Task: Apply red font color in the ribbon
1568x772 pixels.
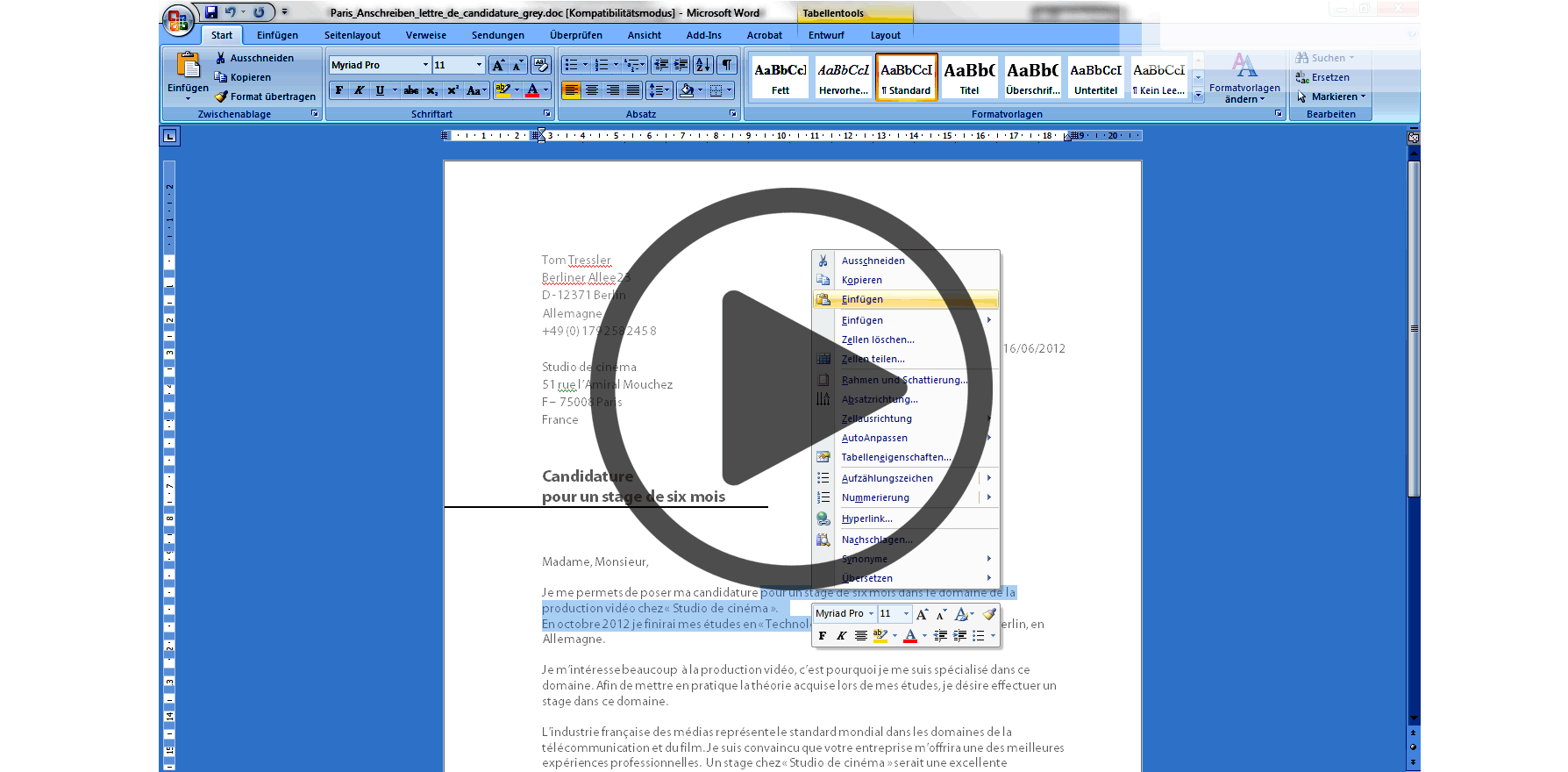Action: [532, 90]
